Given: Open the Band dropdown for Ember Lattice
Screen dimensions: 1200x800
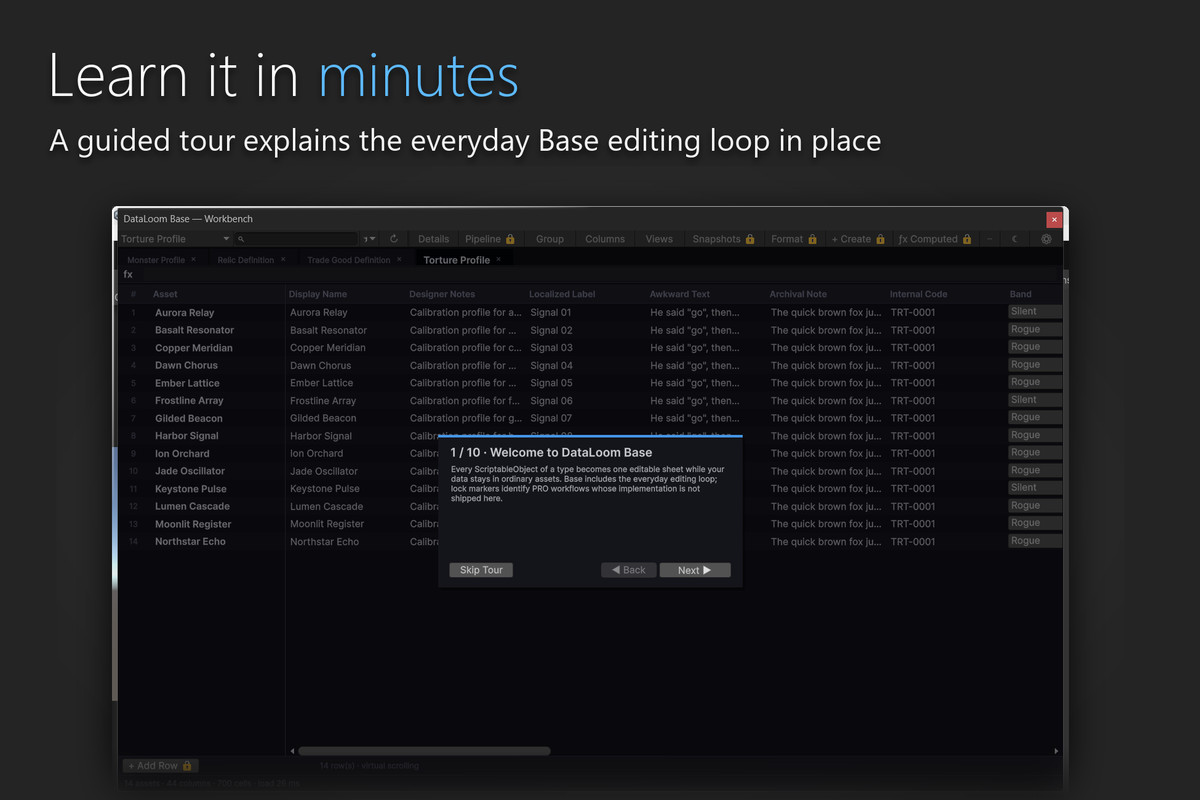Looking at the screenshot, I should tap(1035, 382).
